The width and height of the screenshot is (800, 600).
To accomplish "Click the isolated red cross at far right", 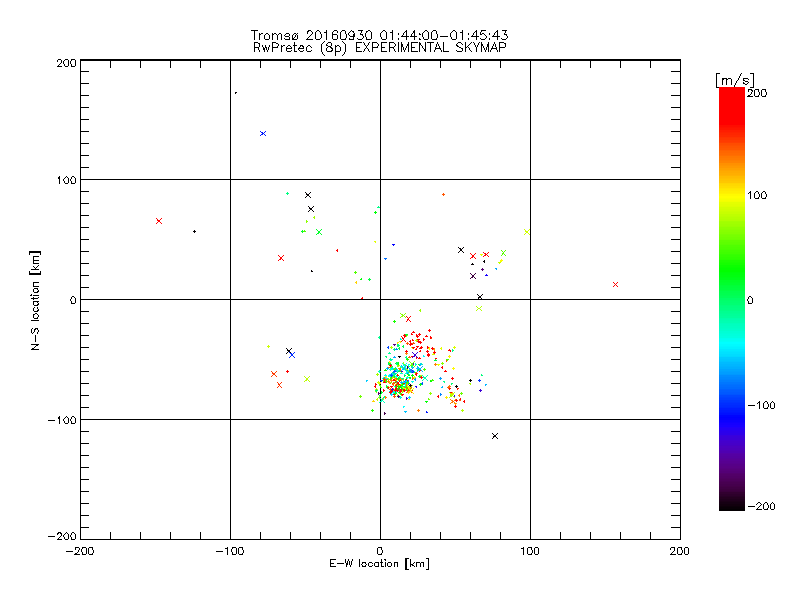I will 615,285.
